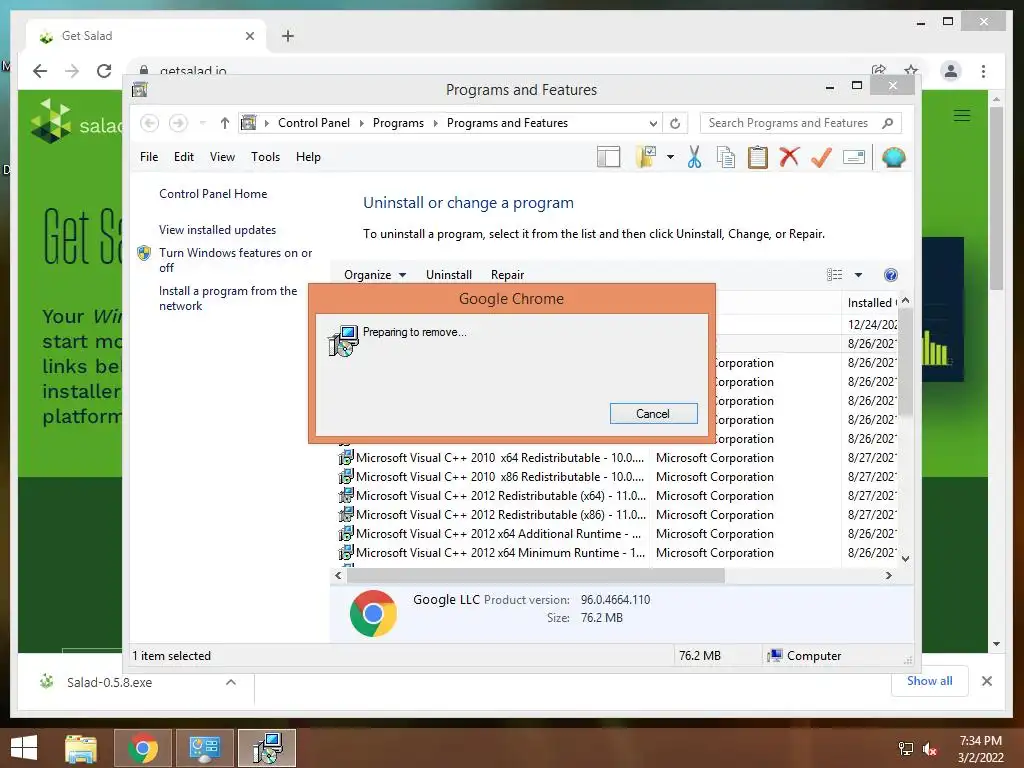Click the Back arrow in Programs and Features
The width and height of the screenshot is (1024, 768).
150,123
